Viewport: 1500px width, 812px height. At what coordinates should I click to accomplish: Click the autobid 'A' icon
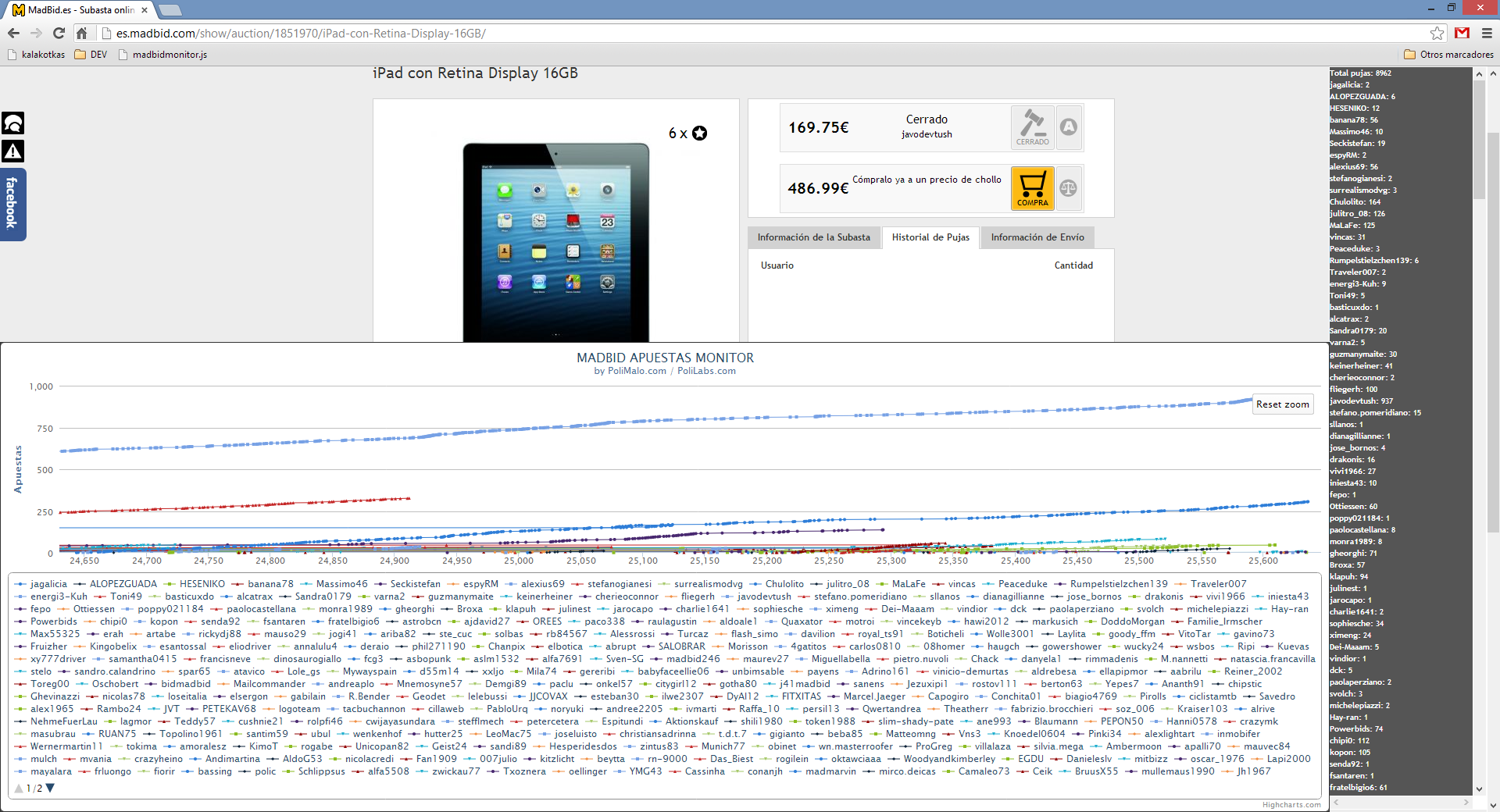pos(1069,127)
